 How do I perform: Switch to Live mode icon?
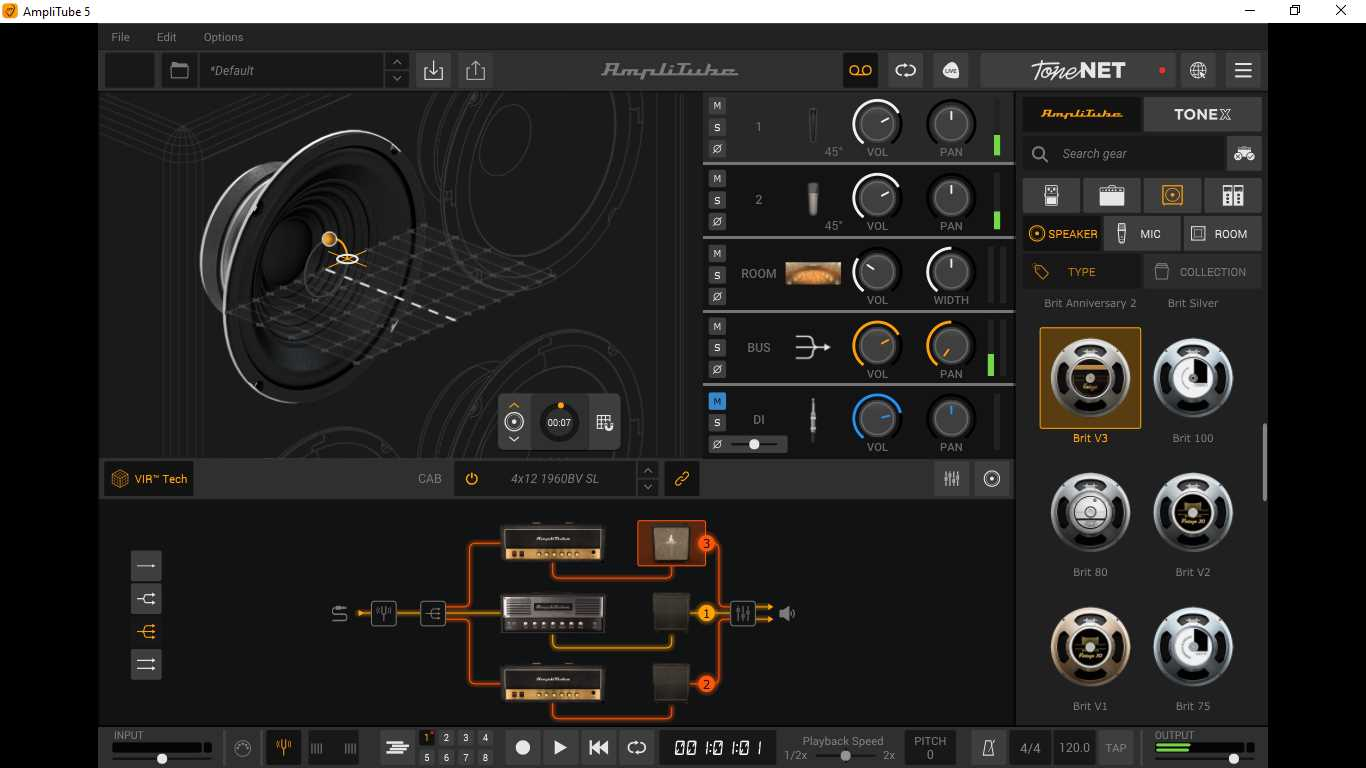pyautogui.click(x=951, y=71)
